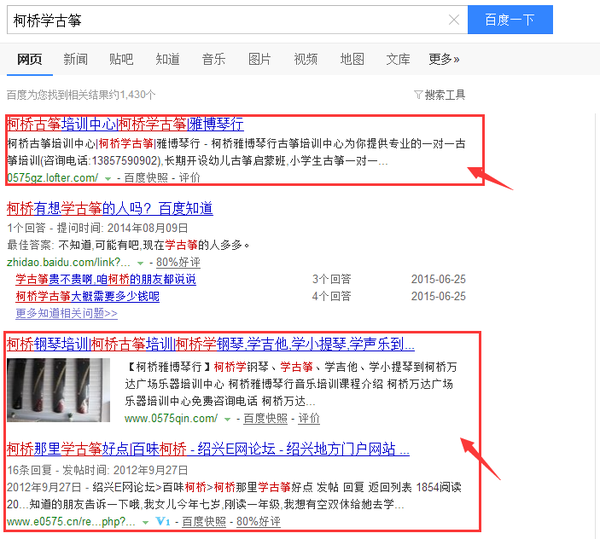Open result 柯桥有想学古筝的人吗？百度知道

point(110,208)
